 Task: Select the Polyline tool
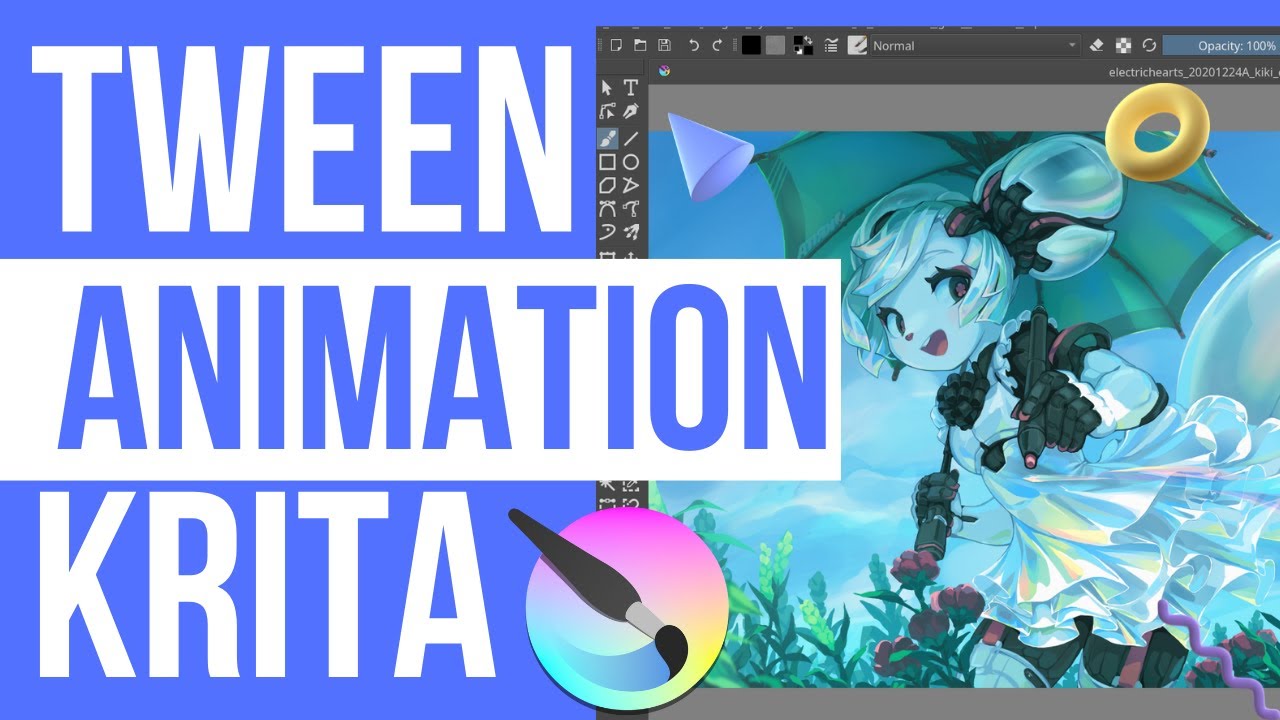coord(631,186)
